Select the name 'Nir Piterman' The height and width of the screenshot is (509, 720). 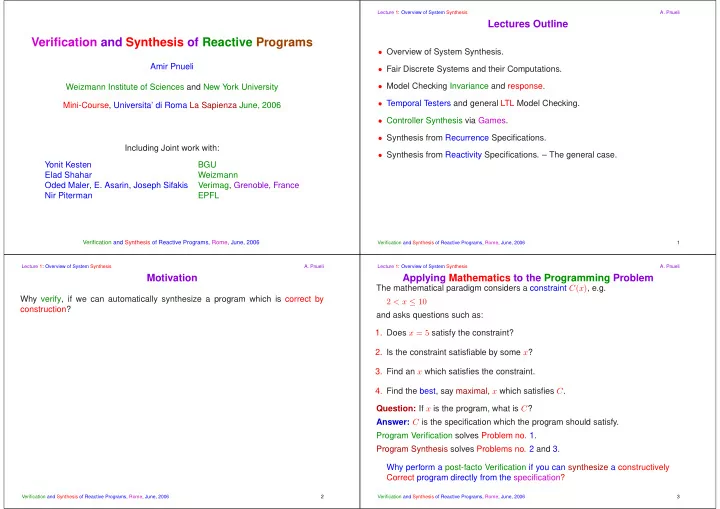point(68,195)
